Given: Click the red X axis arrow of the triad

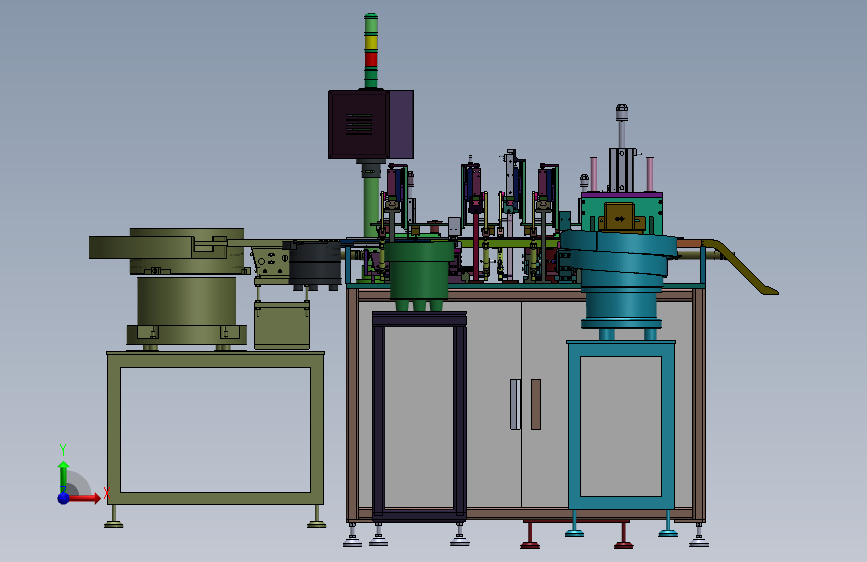Looking at the screenshot, I should 84,498.
